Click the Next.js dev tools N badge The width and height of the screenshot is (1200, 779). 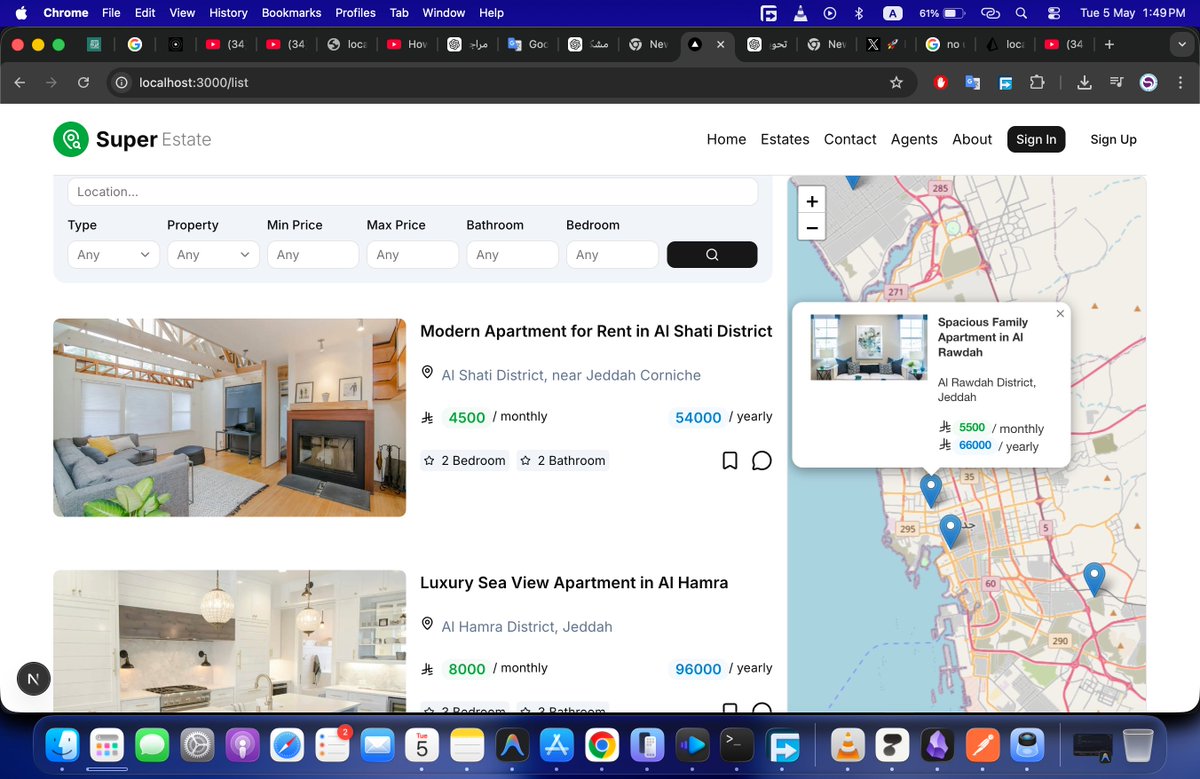pyautogui.click(x=34, y=679)
